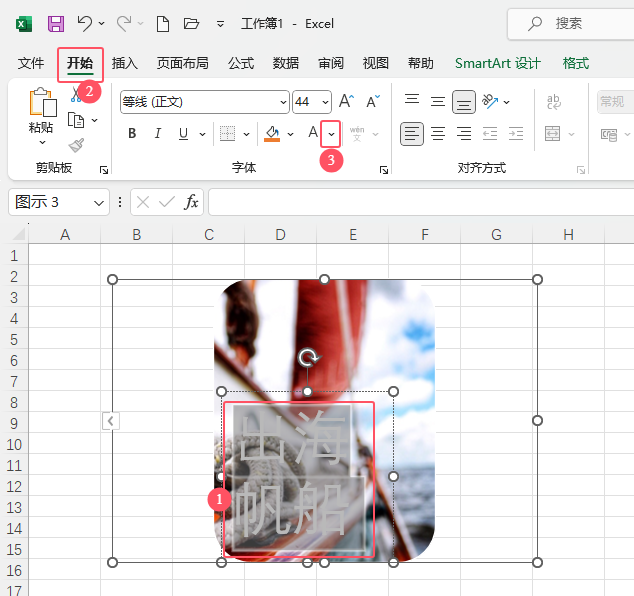Create a new blank workbook icon
The height and width of the screenshot is (596, 634).
click(163, 24)
